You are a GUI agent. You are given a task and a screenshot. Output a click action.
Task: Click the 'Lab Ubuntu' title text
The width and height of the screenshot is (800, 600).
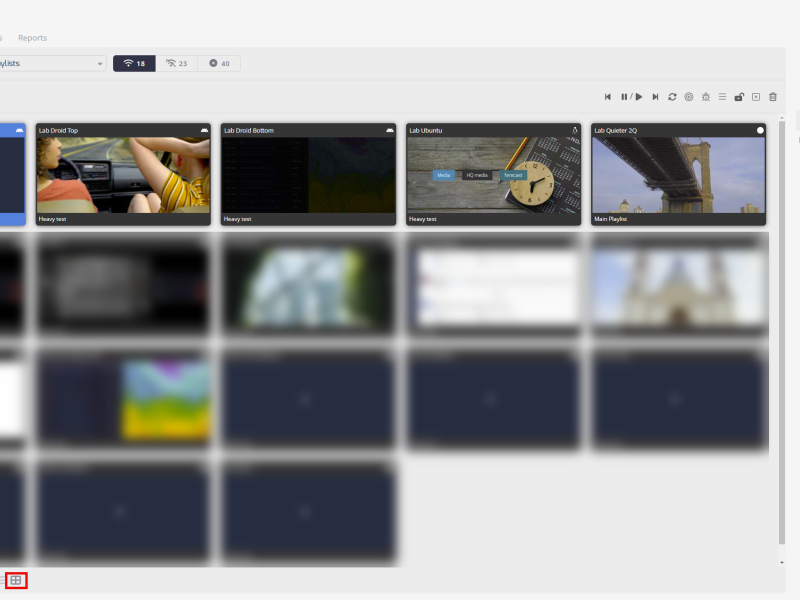[x=426, y=131]
